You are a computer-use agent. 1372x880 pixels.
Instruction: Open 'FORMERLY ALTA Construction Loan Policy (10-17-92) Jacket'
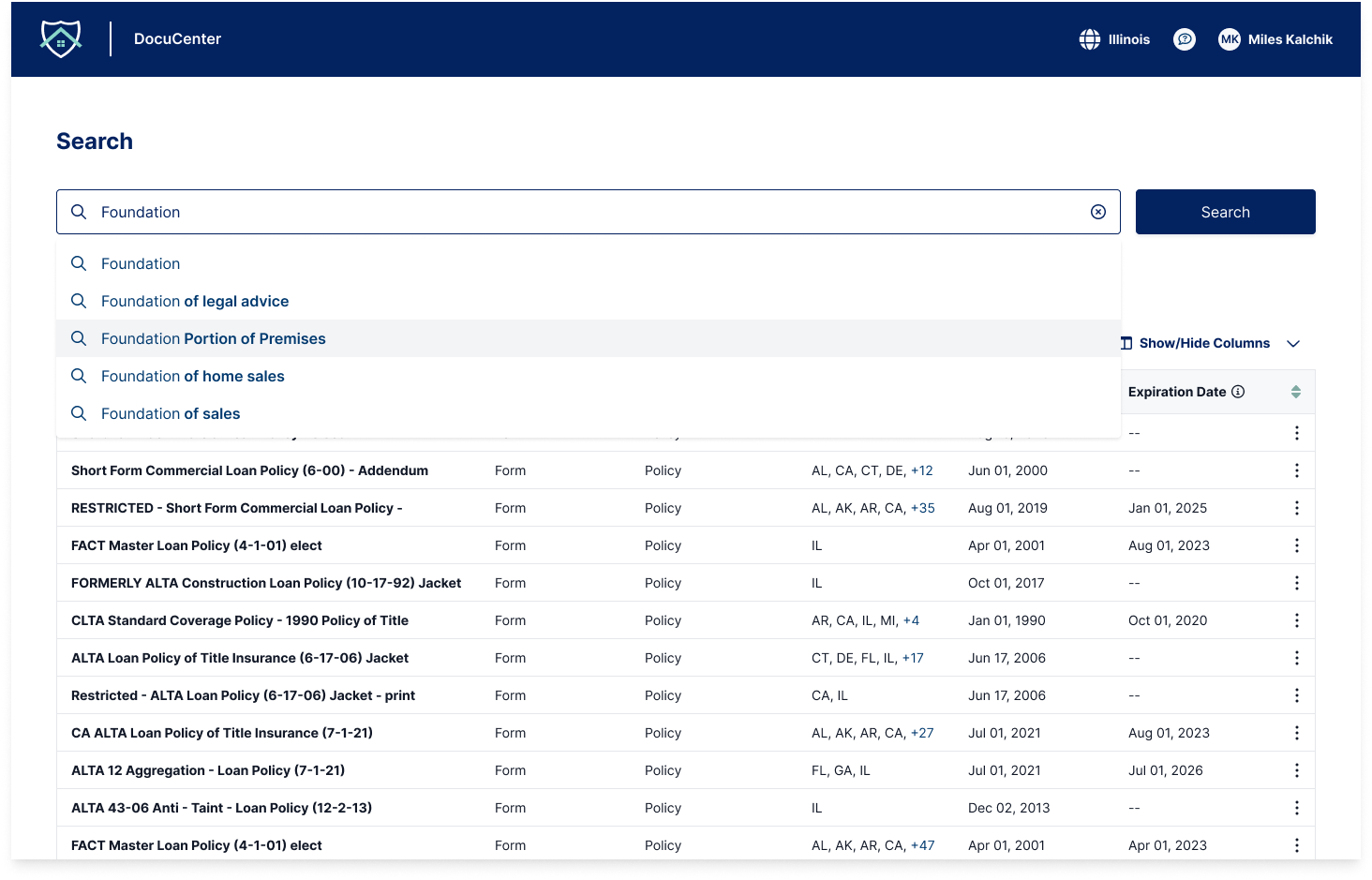click(x=266, y=583)
